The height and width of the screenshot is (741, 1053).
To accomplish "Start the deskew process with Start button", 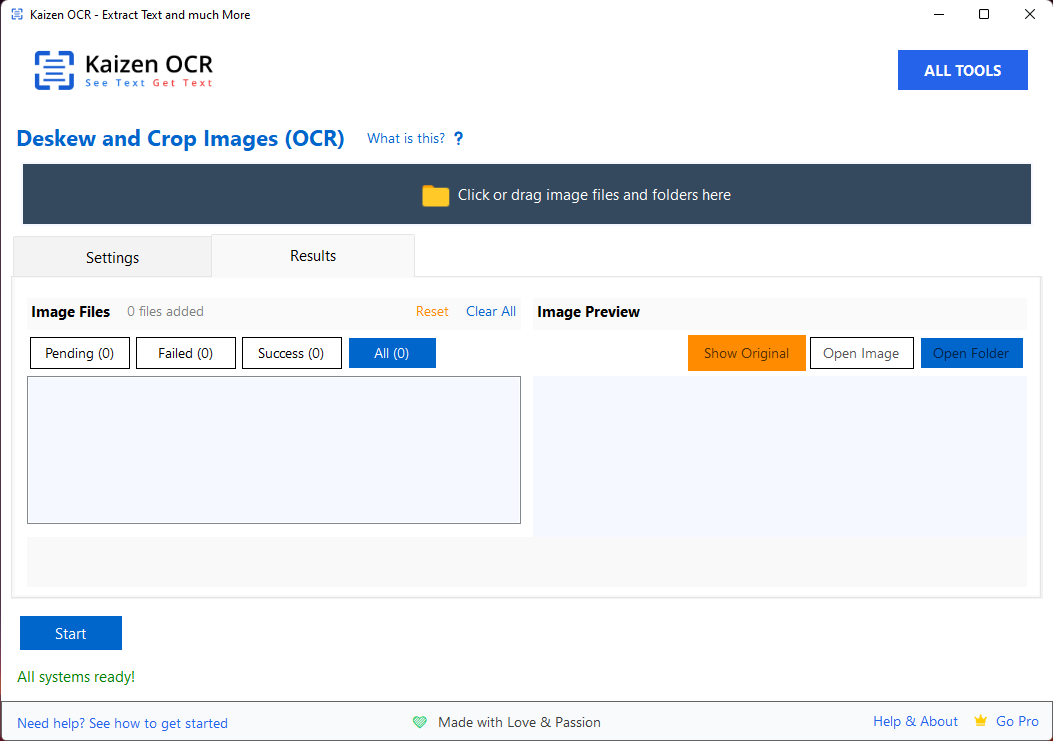I will point(71,633).
